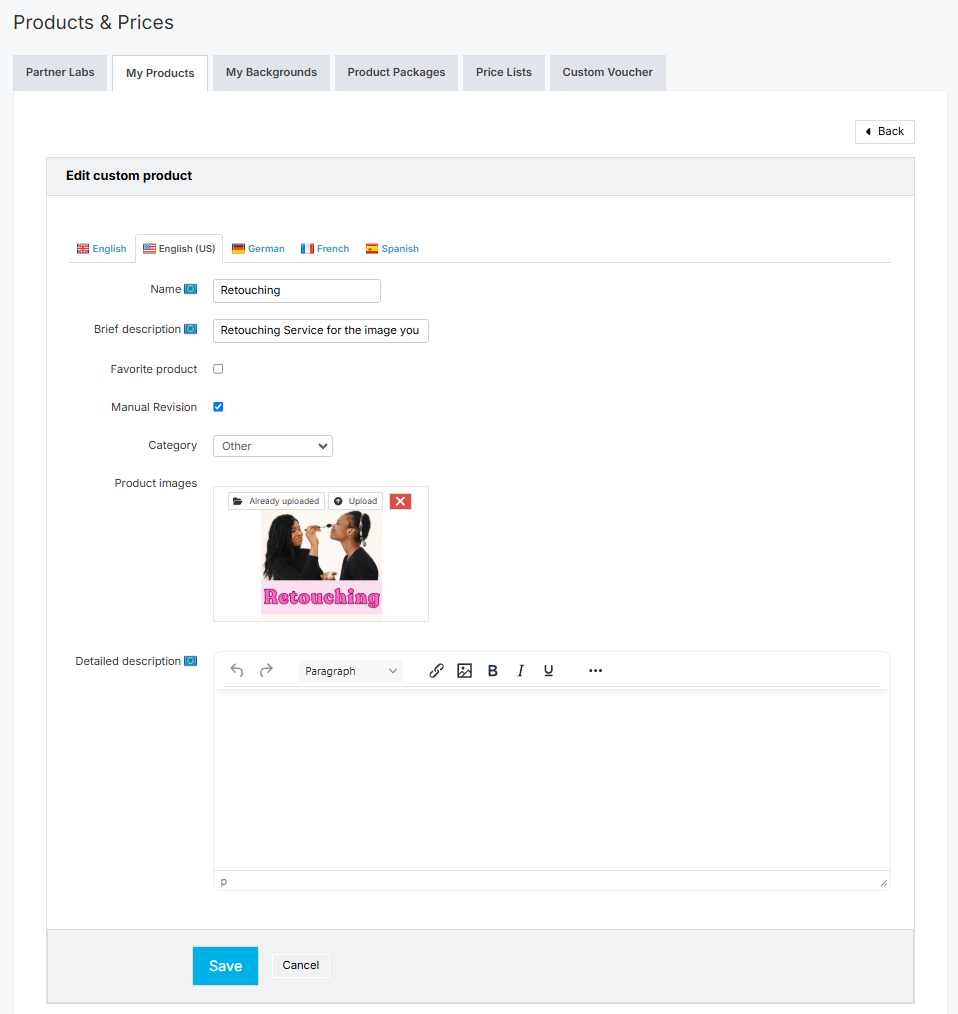This screenshot has height=1014, width=958.
Task: Click the translation icon next to Name
Action: click(x=190, y=289)
